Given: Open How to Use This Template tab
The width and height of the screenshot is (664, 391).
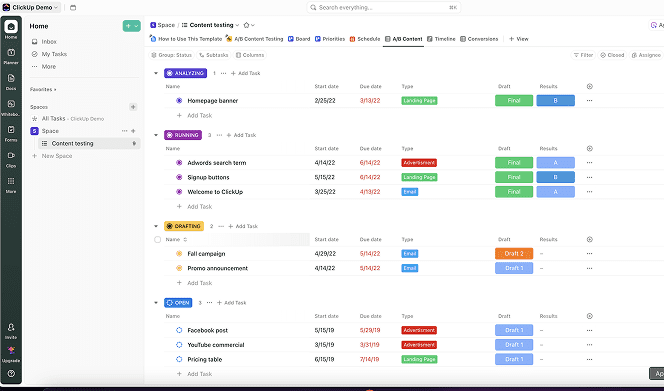Looking at the screenshot, I should click(186, 39).
